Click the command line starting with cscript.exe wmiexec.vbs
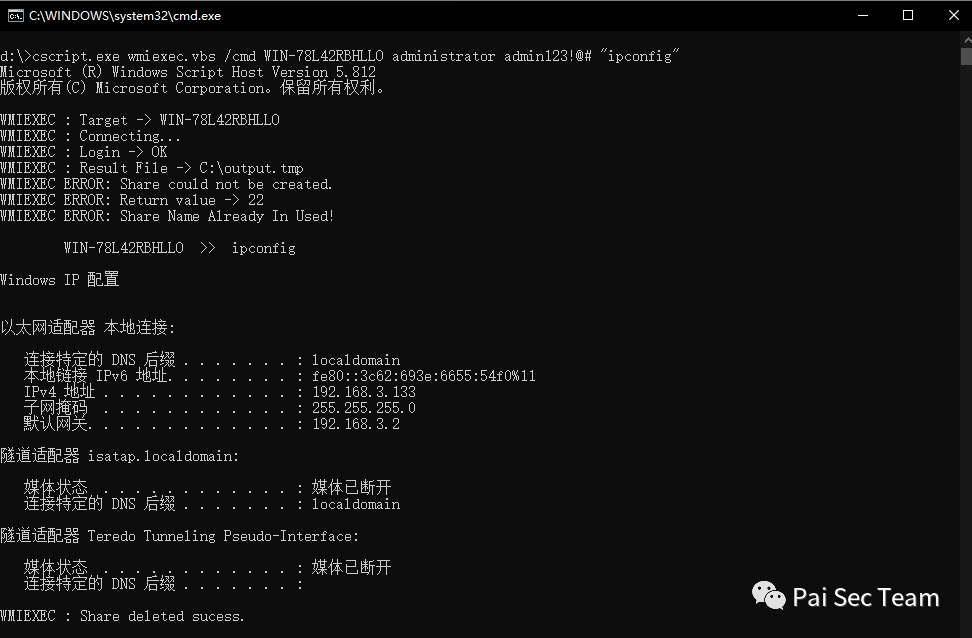972x638 pixels. pos(340,56)
